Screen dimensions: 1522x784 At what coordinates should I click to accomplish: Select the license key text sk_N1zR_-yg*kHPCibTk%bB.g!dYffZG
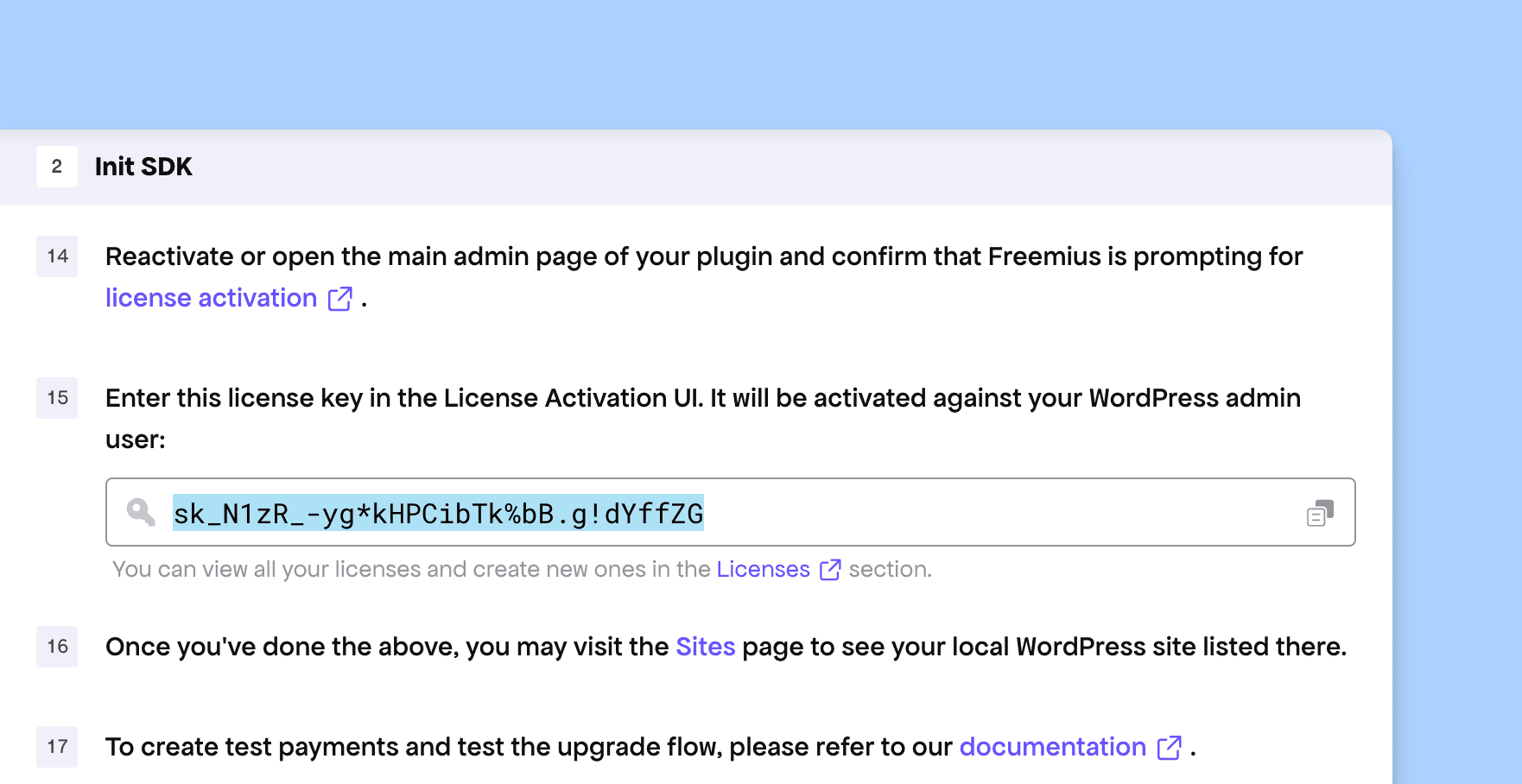438,513
